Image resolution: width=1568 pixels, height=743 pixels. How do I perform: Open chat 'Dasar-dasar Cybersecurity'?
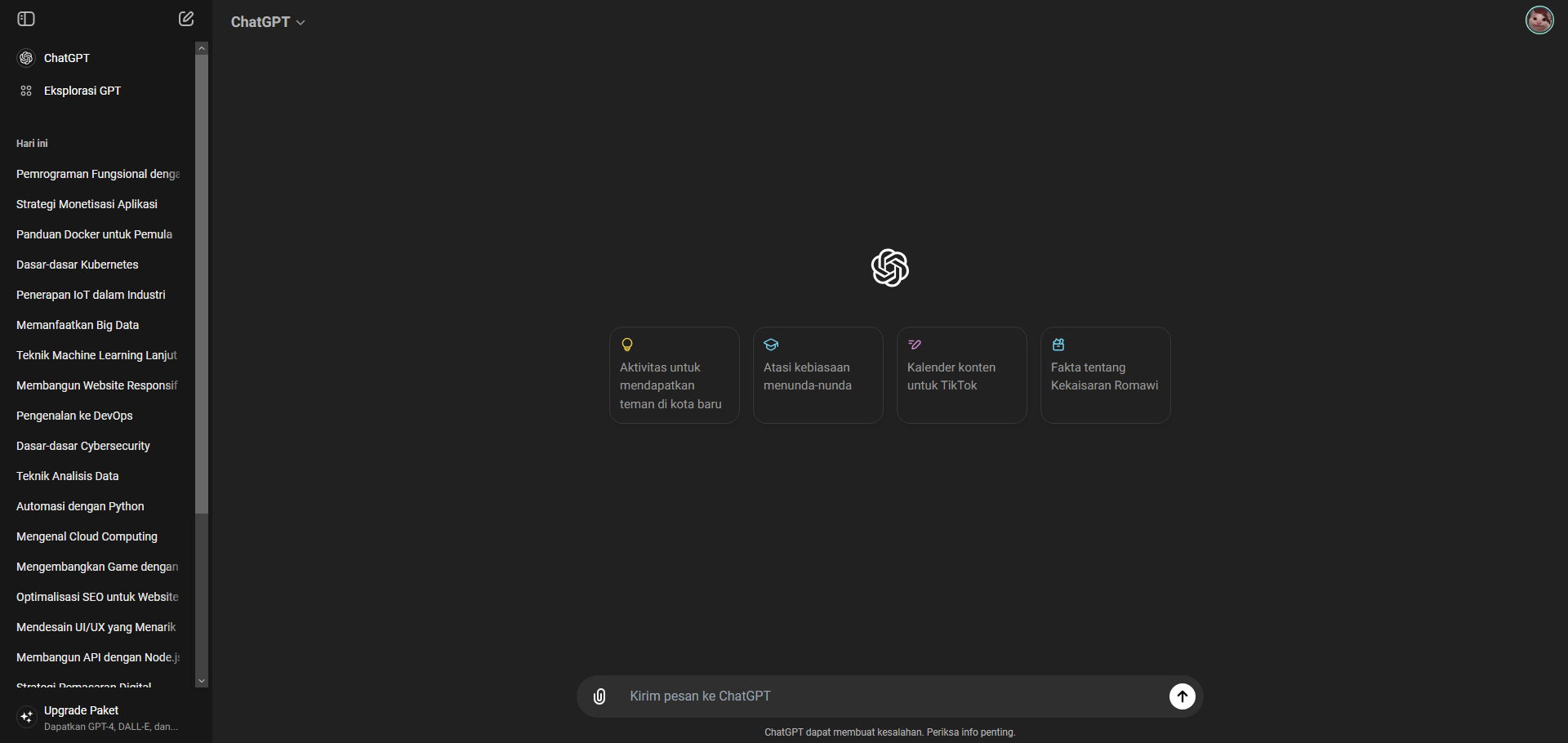coord(98,446)
